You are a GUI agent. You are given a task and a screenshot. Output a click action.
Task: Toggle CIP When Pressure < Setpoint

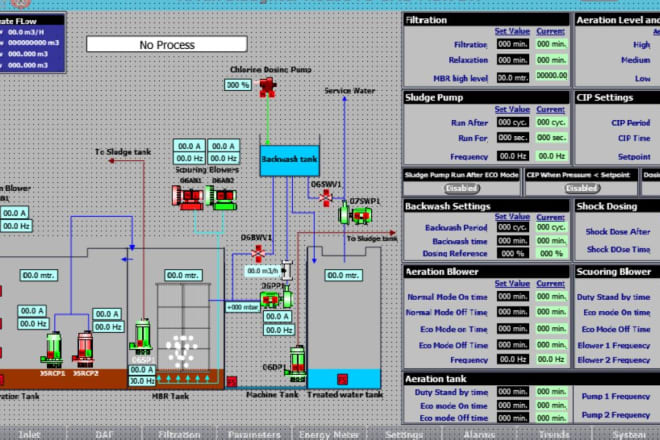(x=582, y=188)
